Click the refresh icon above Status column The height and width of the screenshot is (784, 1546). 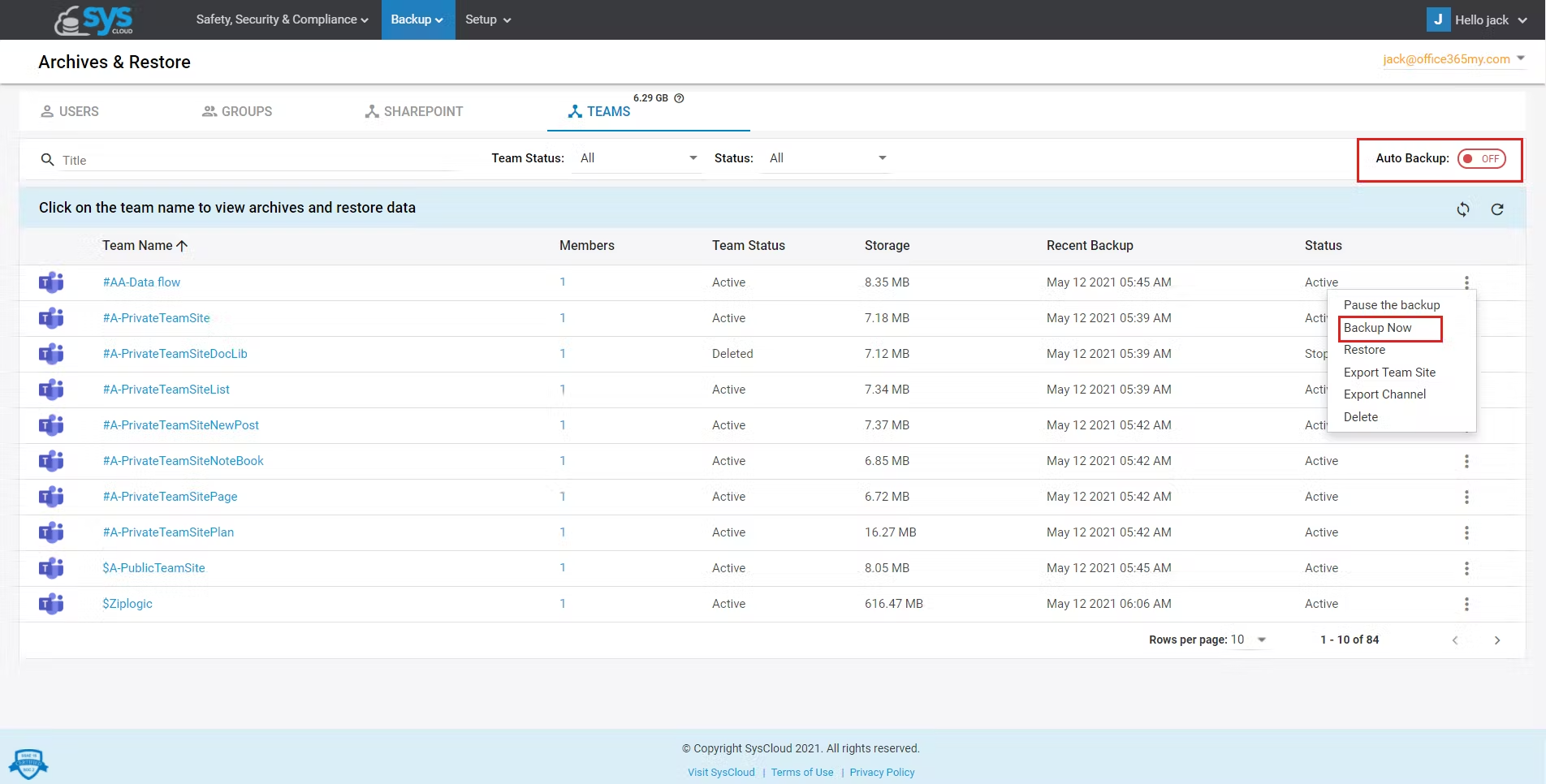1497,209
